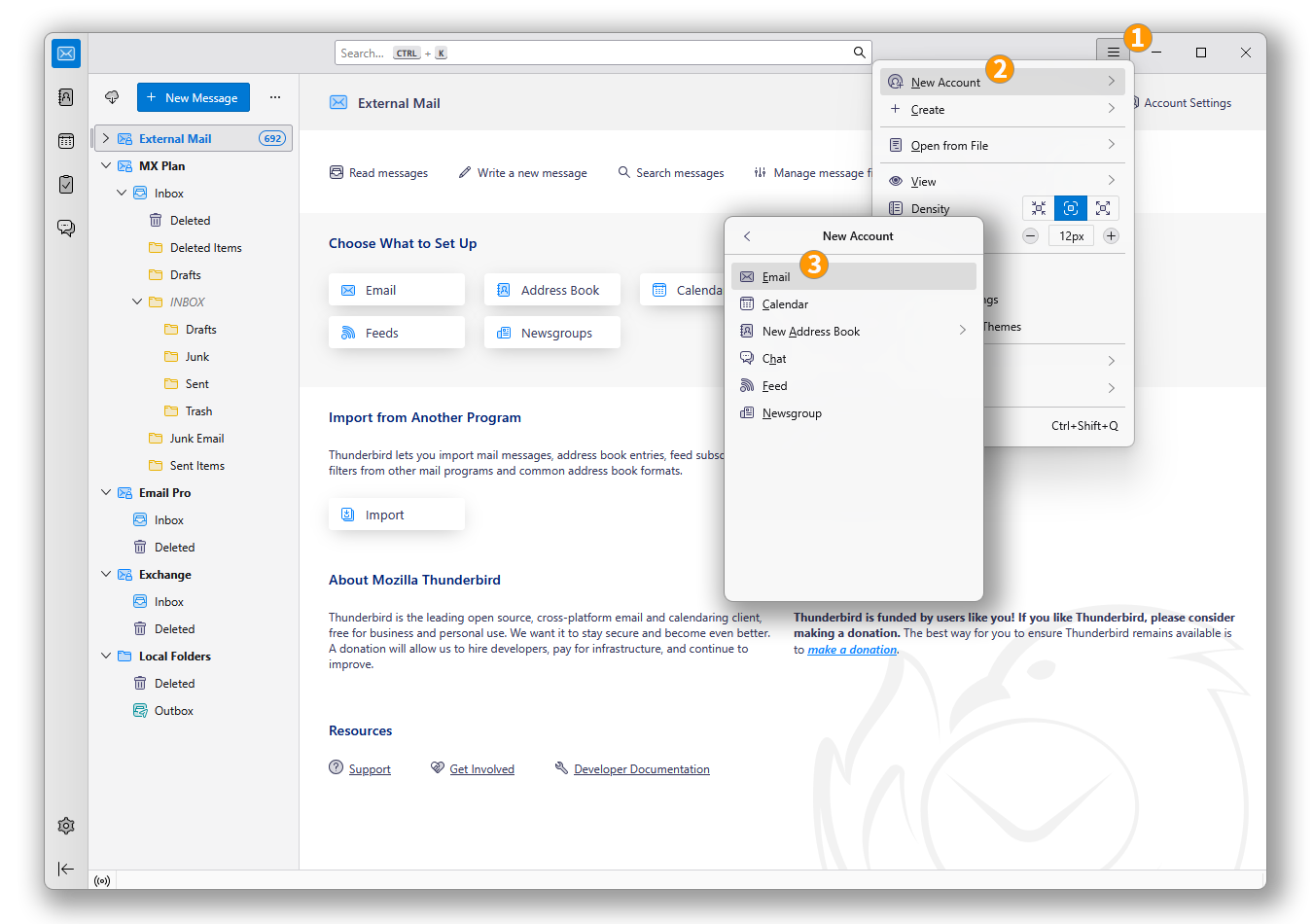
Task: Select Calendar in the New Account submenu
Action: 785,304
